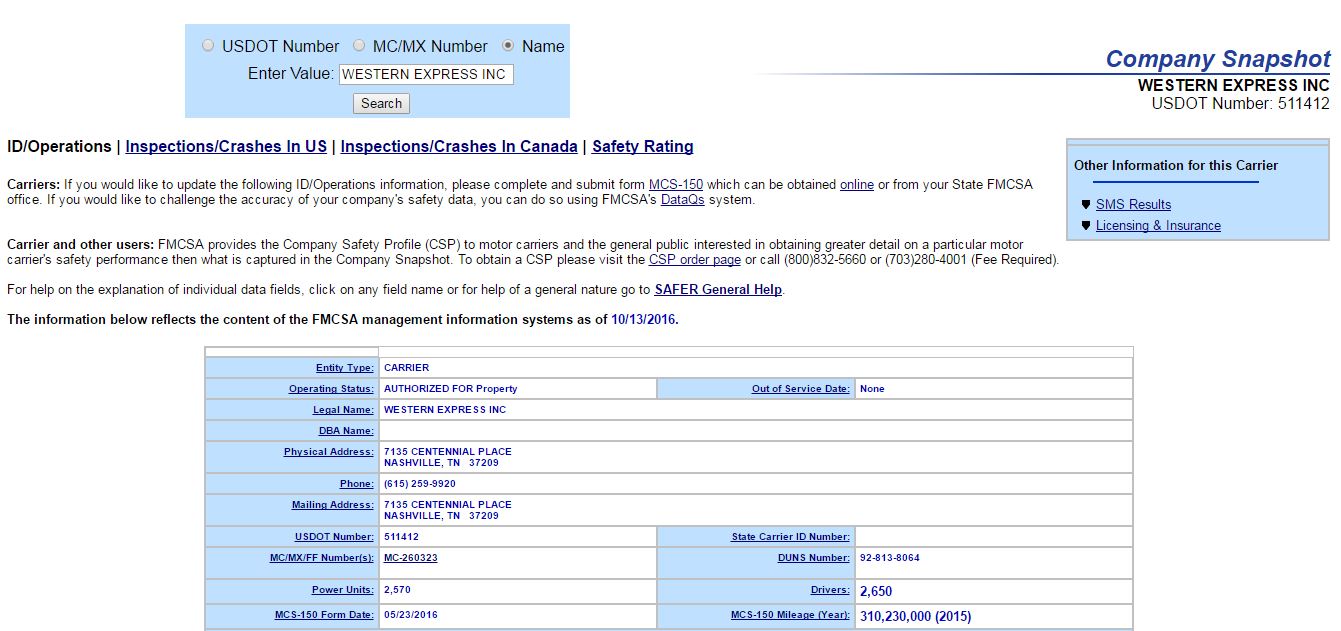Open Inspections/Crashes In Canada section
Screen dimensions: 1341x631
(x=459, y=147)
